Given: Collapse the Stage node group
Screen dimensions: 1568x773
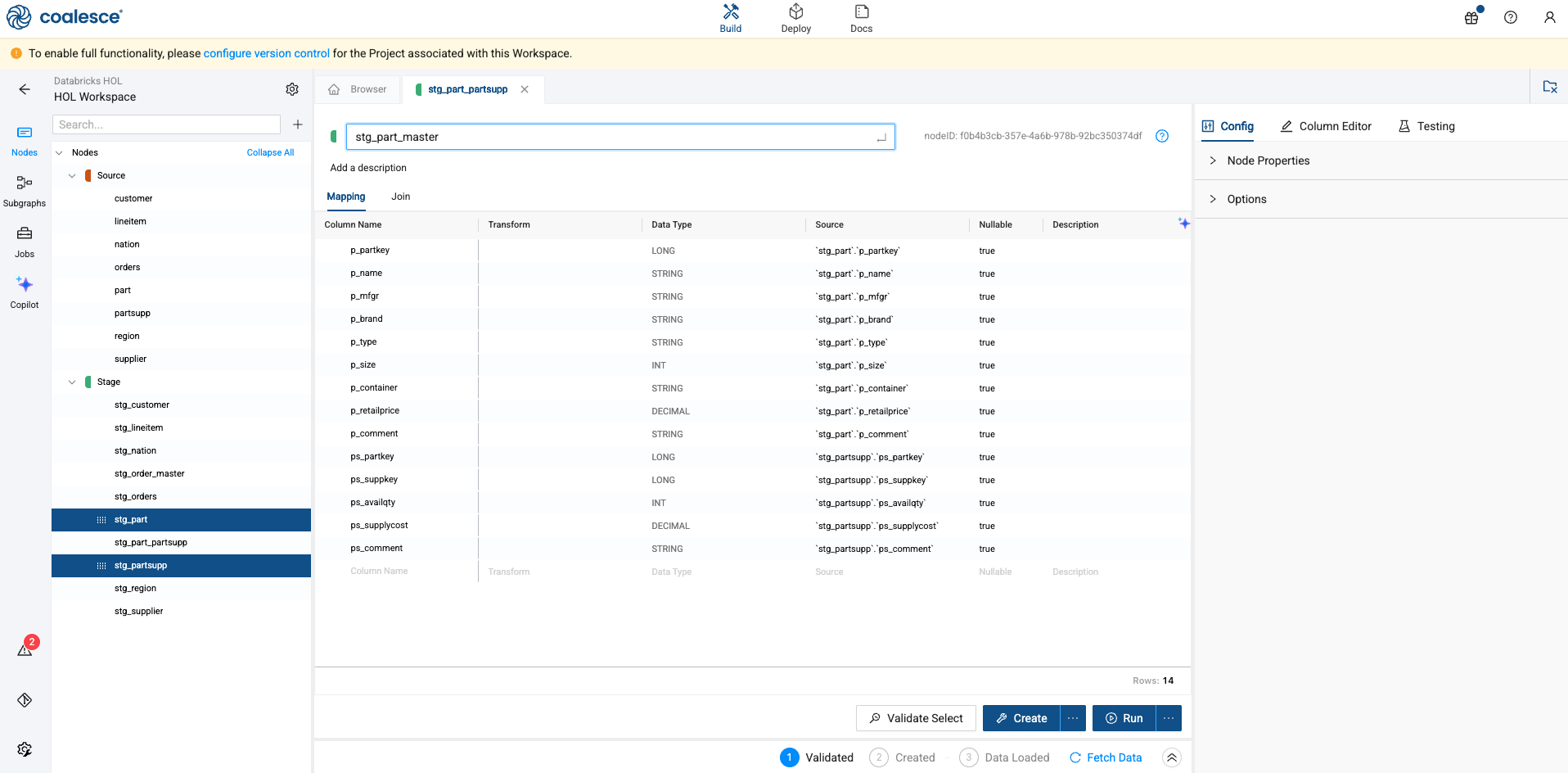Looking at the screenshot, I should 72,382.
